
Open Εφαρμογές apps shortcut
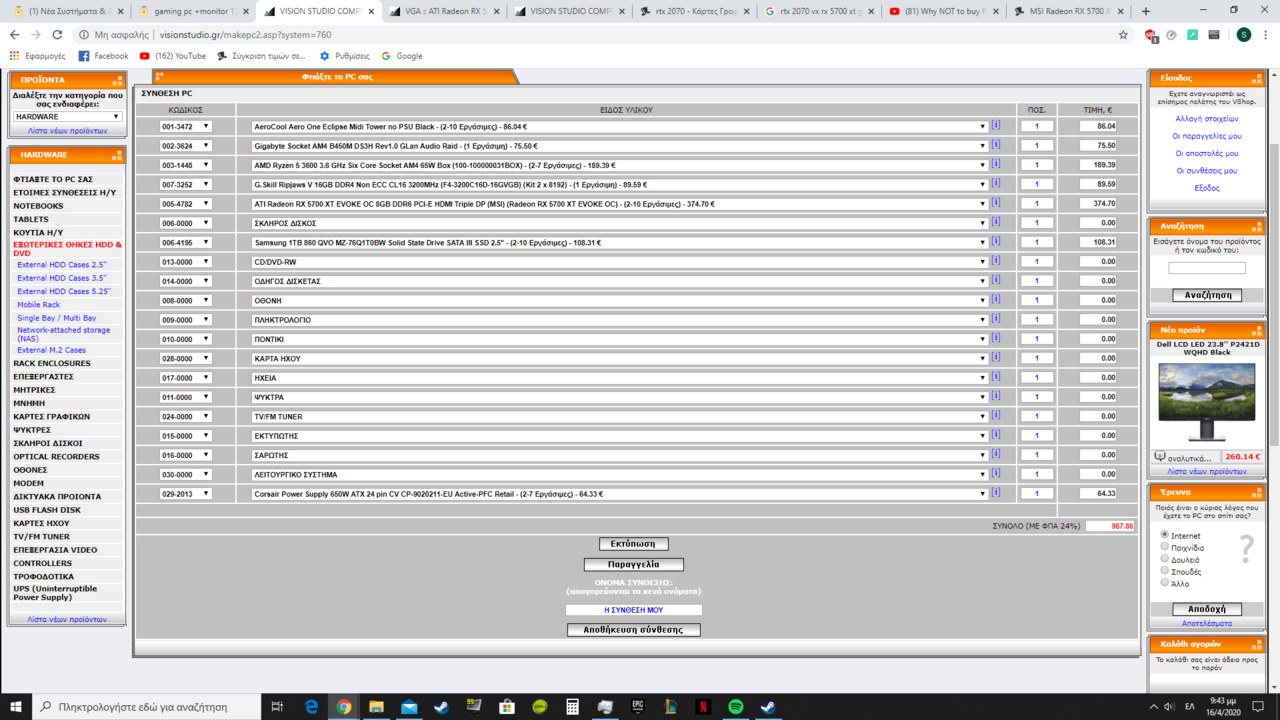point(37,56)
